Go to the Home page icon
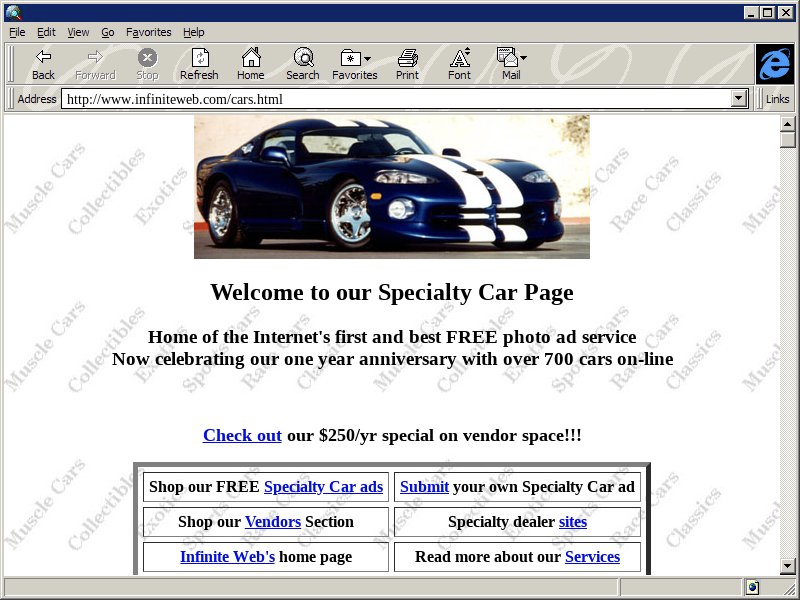This screenshot has width=800, height=600. click(250, 58)
